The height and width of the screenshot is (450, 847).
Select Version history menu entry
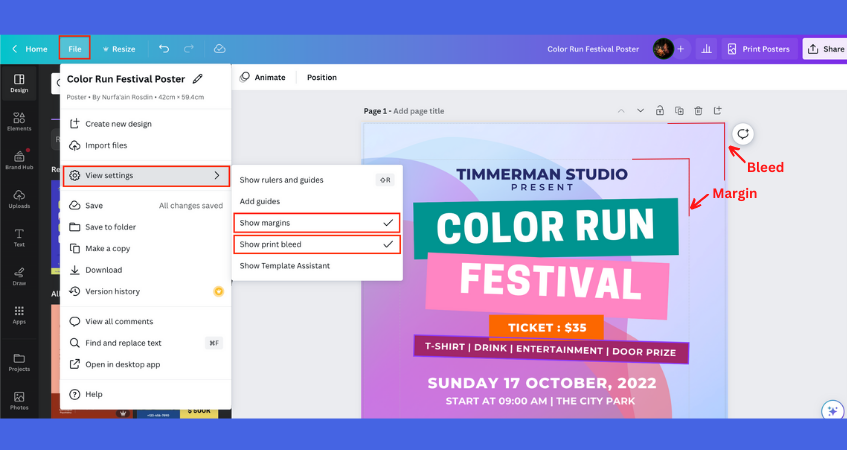pos(112,291)
